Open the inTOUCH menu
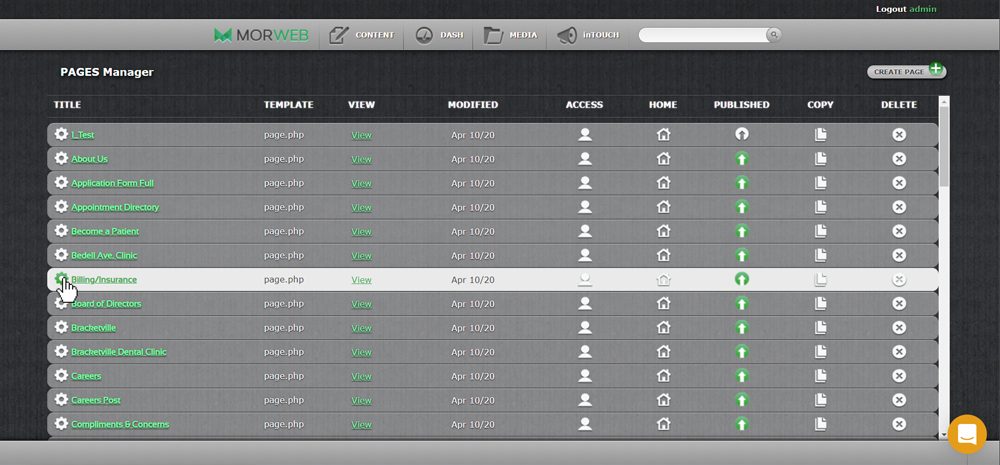This screenshot has height=465, width=1000. 588,35
